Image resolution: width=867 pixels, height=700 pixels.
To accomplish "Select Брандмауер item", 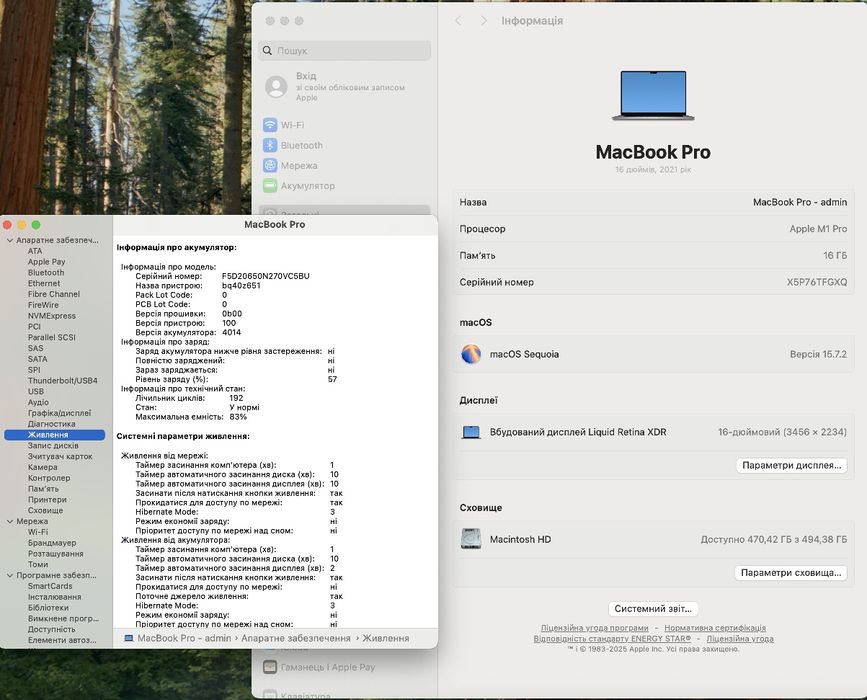I will (x=52, y=542).
